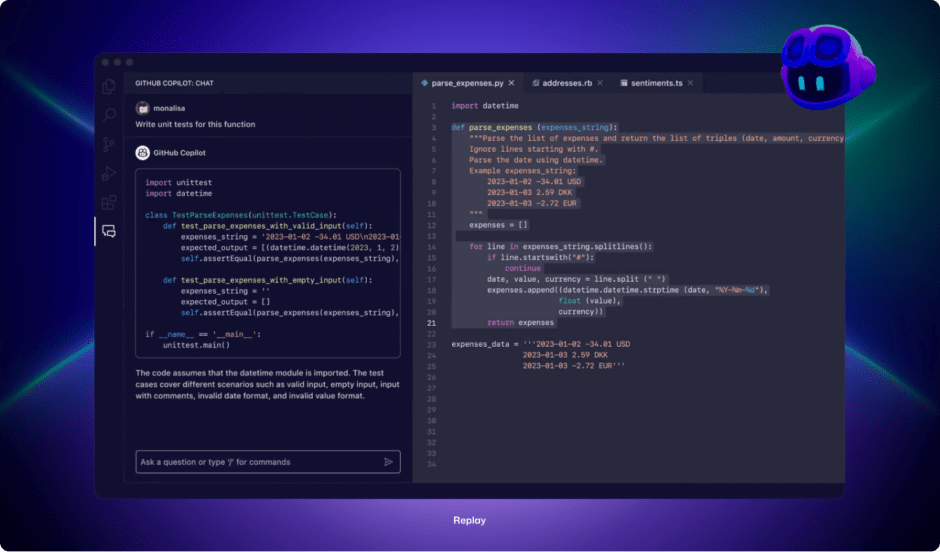This screenshot has height=552, width=940.
Task: Click the monalisa user avatar
Action: click(143, 106)
